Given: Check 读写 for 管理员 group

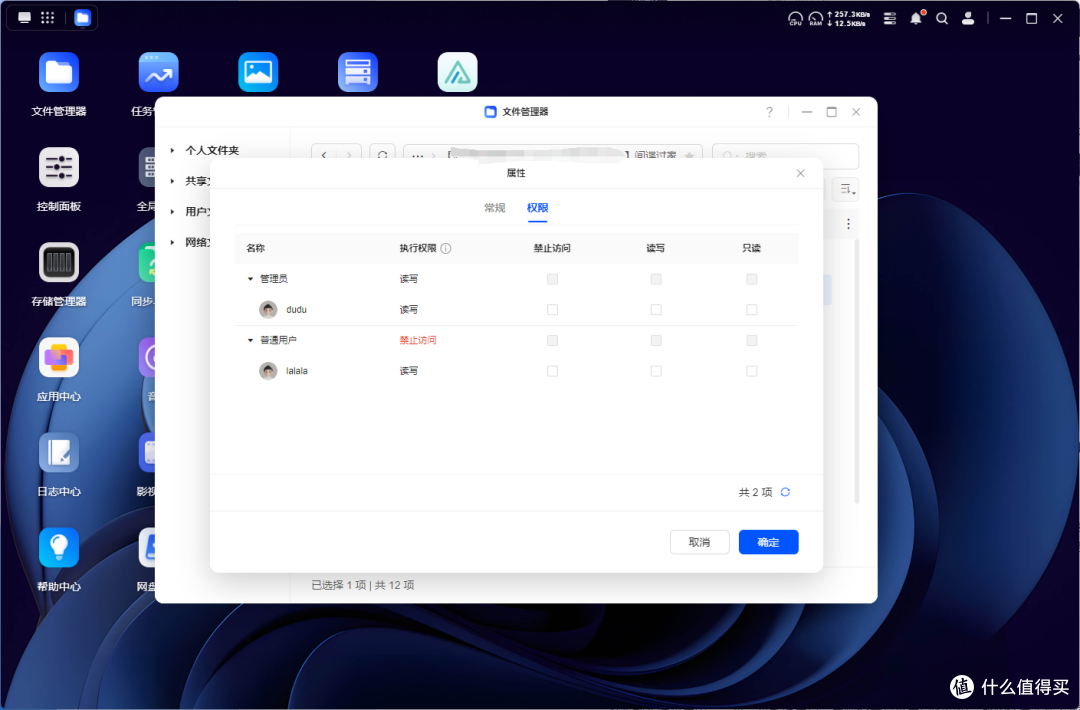Looking at the screenshot, I should (x=656, y=279).
